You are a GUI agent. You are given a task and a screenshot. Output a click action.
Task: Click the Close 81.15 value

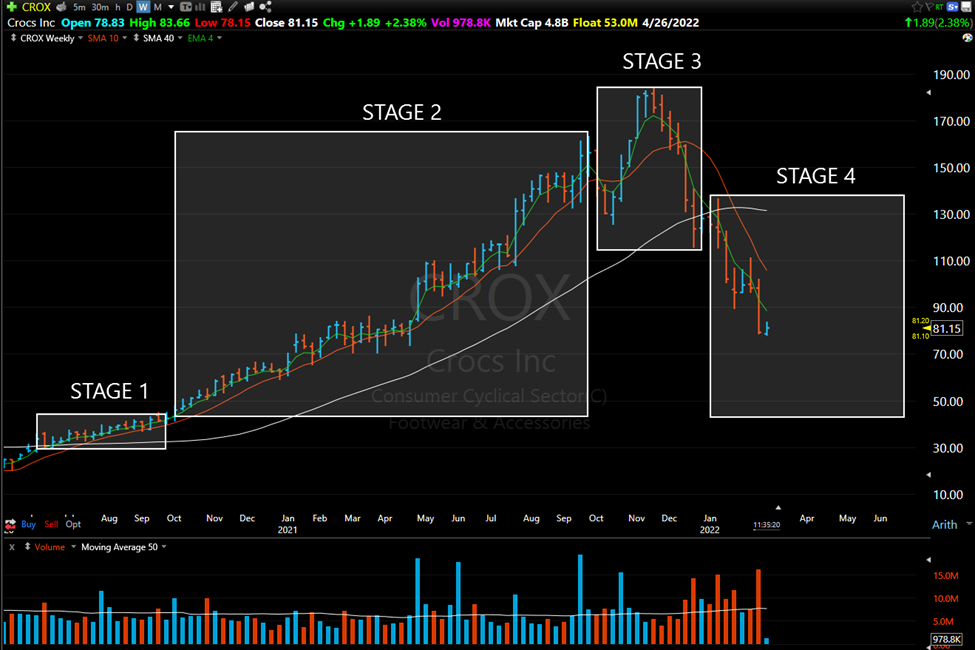coord(287,22)
